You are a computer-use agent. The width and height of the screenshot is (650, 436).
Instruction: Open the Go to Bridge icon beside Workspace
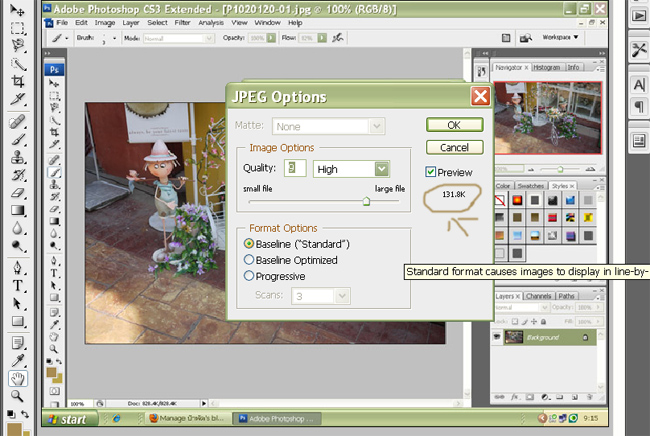[x=526, y=38]
